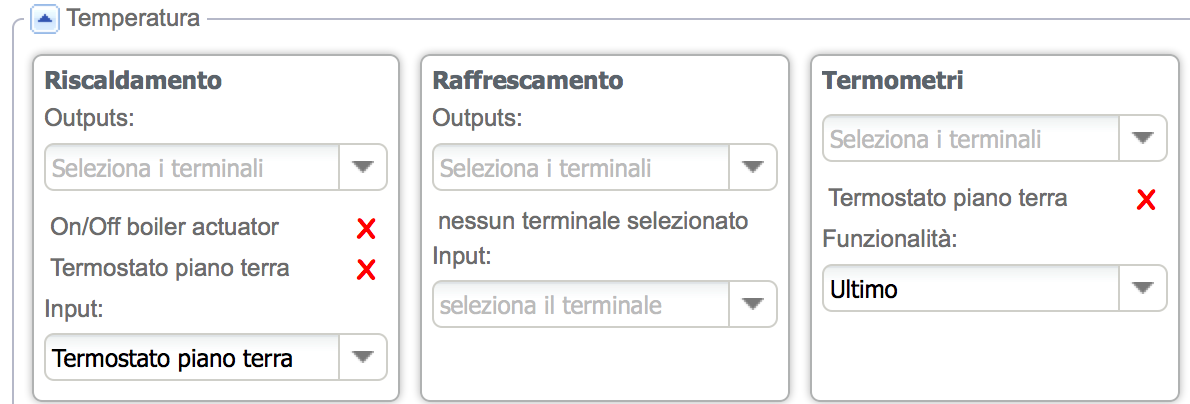
Task: Click the Temperatura section title
Action: [x=133, y=17]
